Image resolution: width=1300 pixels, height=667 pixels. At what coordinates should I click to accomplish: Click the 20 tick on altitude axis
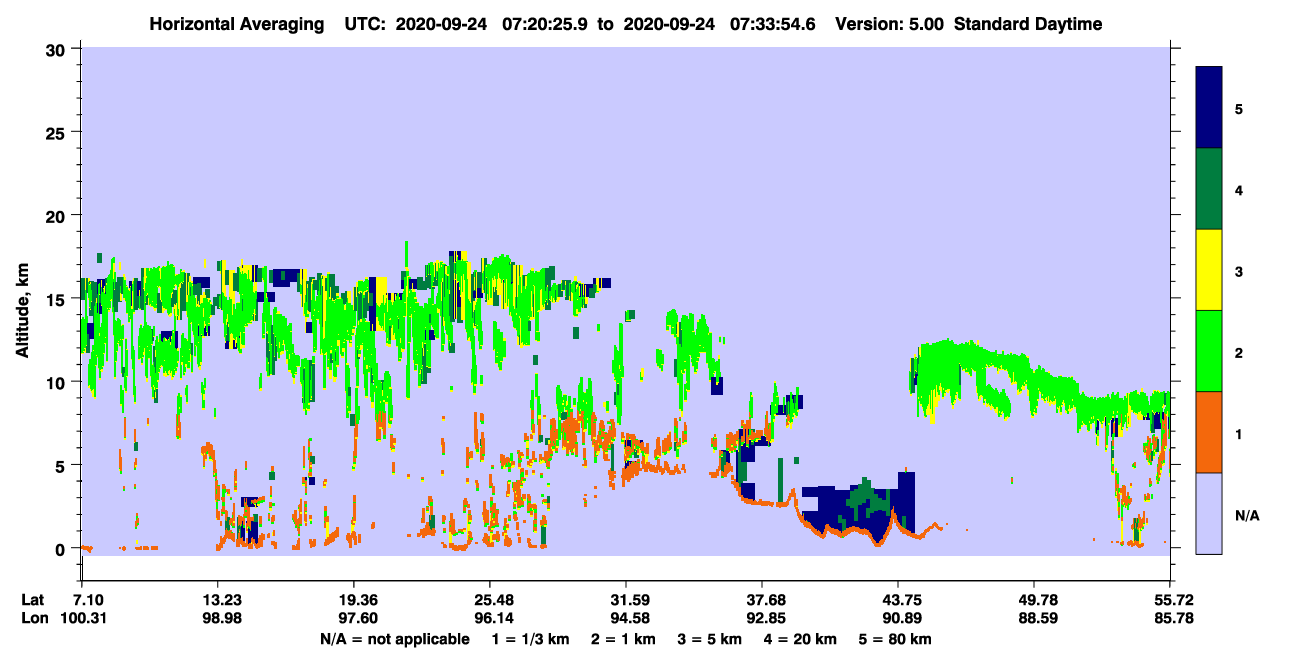point(58,215)
